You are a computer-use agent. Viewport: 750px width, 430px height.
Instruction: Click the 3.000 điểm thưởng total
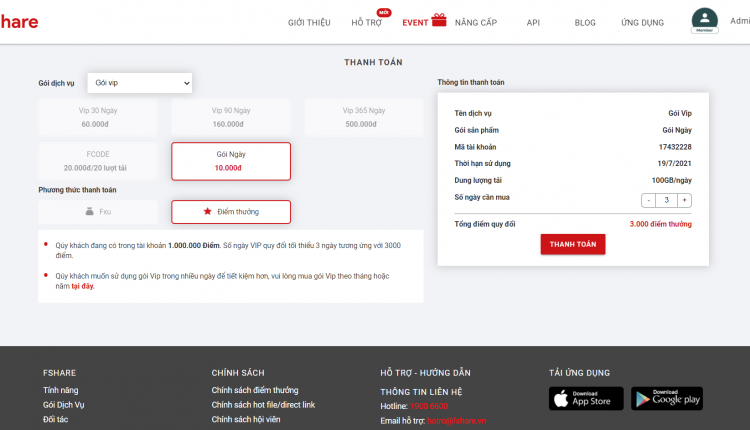click(661, 224)
